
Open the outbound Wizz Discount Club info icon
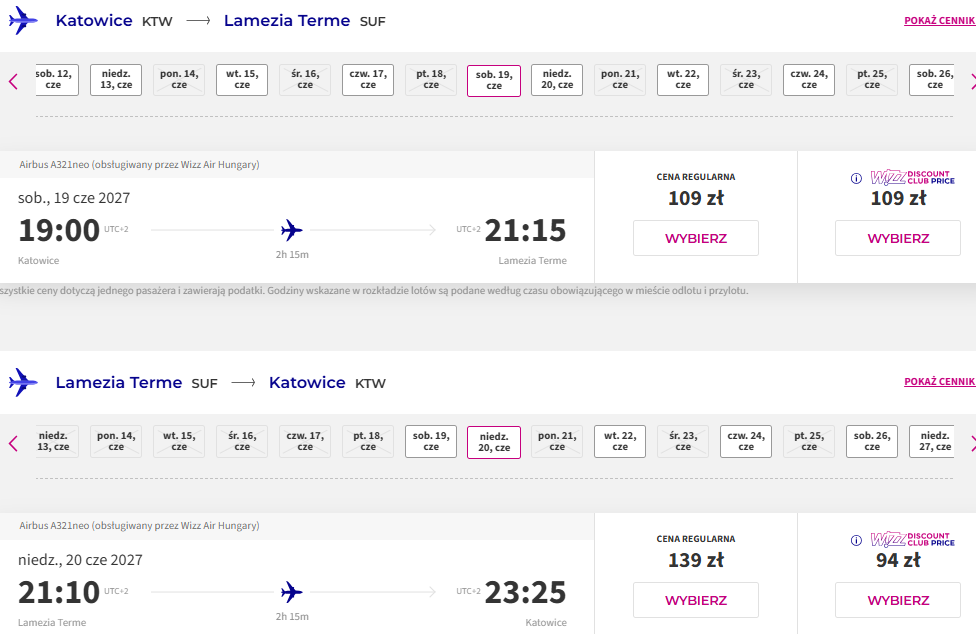tap(856, 179)
